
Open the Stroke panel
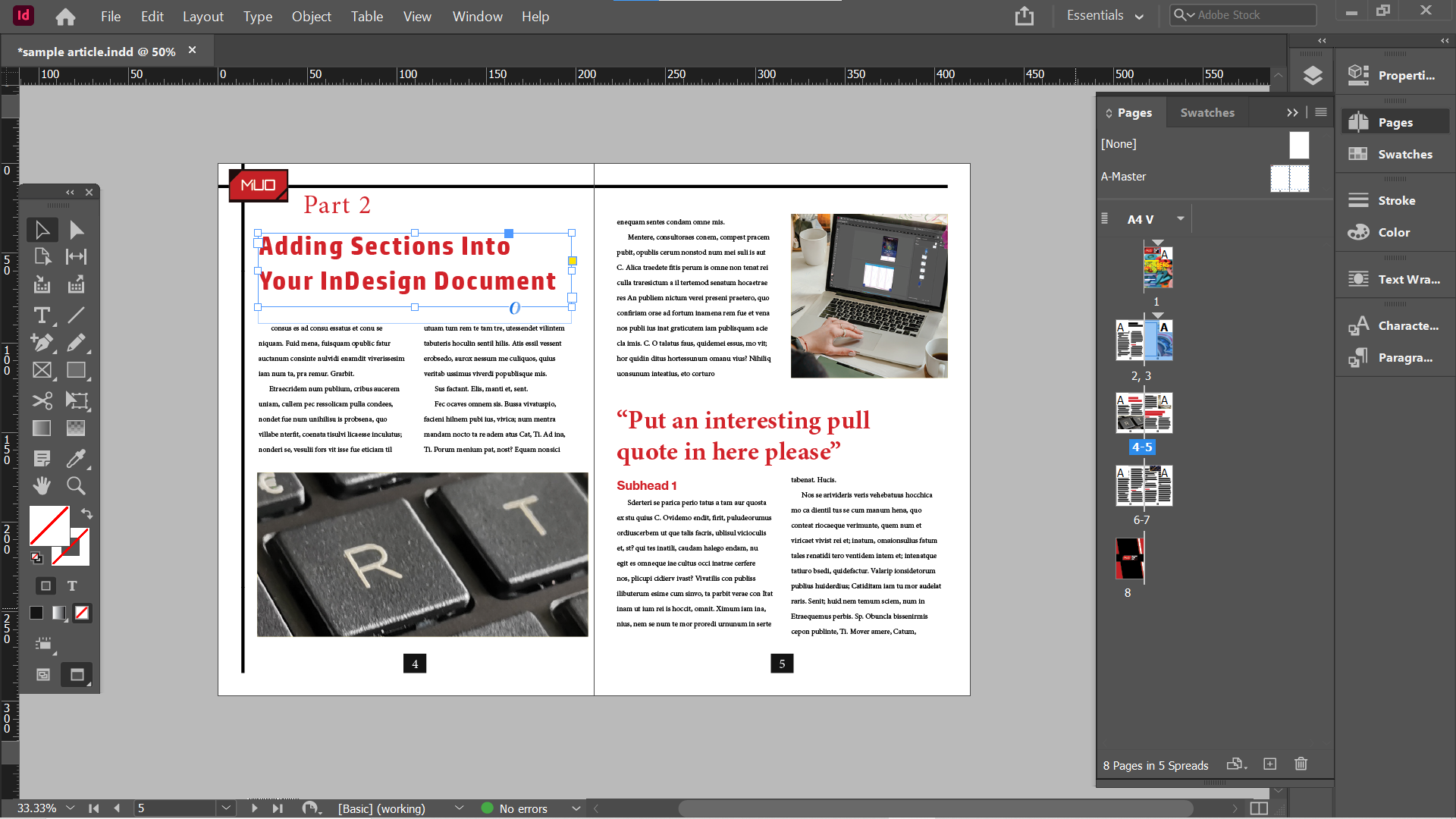coord(1396,199)
